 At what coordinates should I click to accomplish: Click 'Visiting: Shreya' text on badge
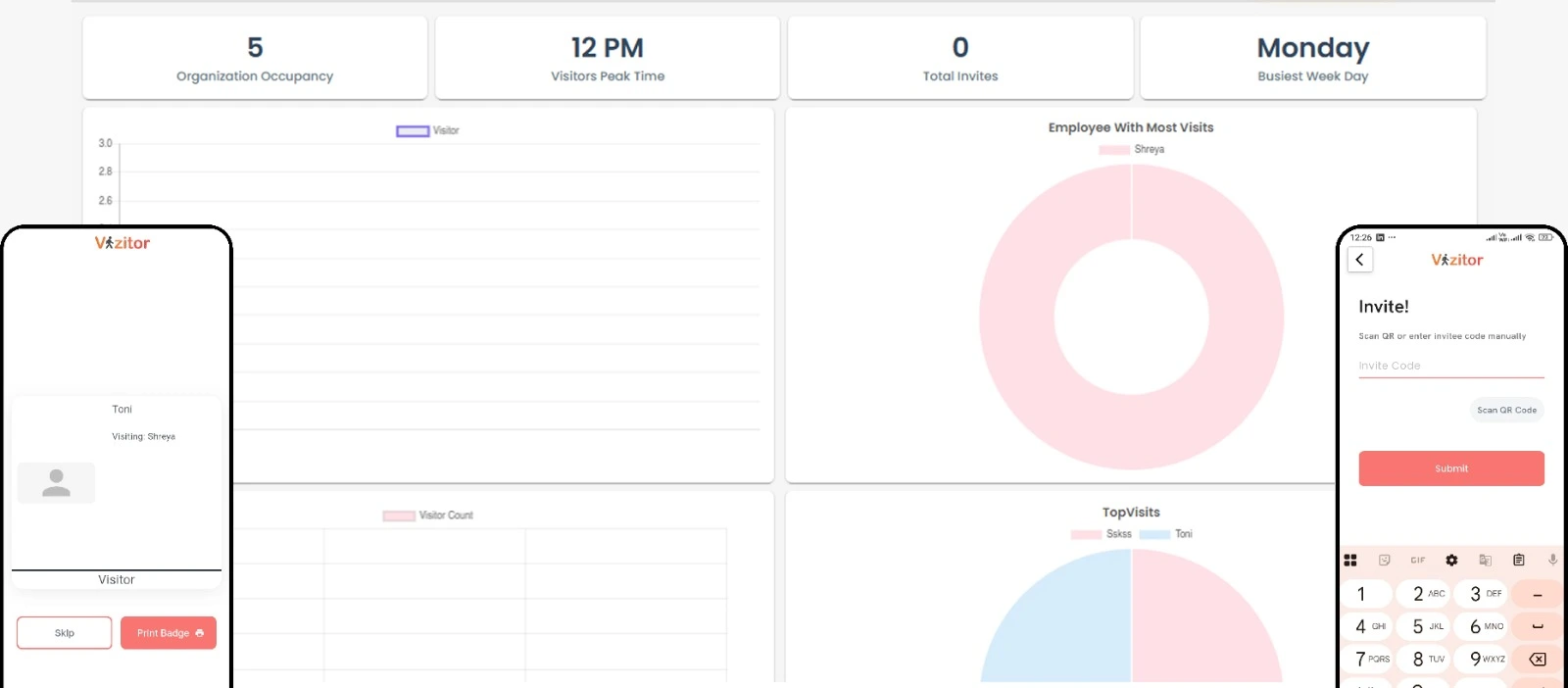click(x=143, y=437)
